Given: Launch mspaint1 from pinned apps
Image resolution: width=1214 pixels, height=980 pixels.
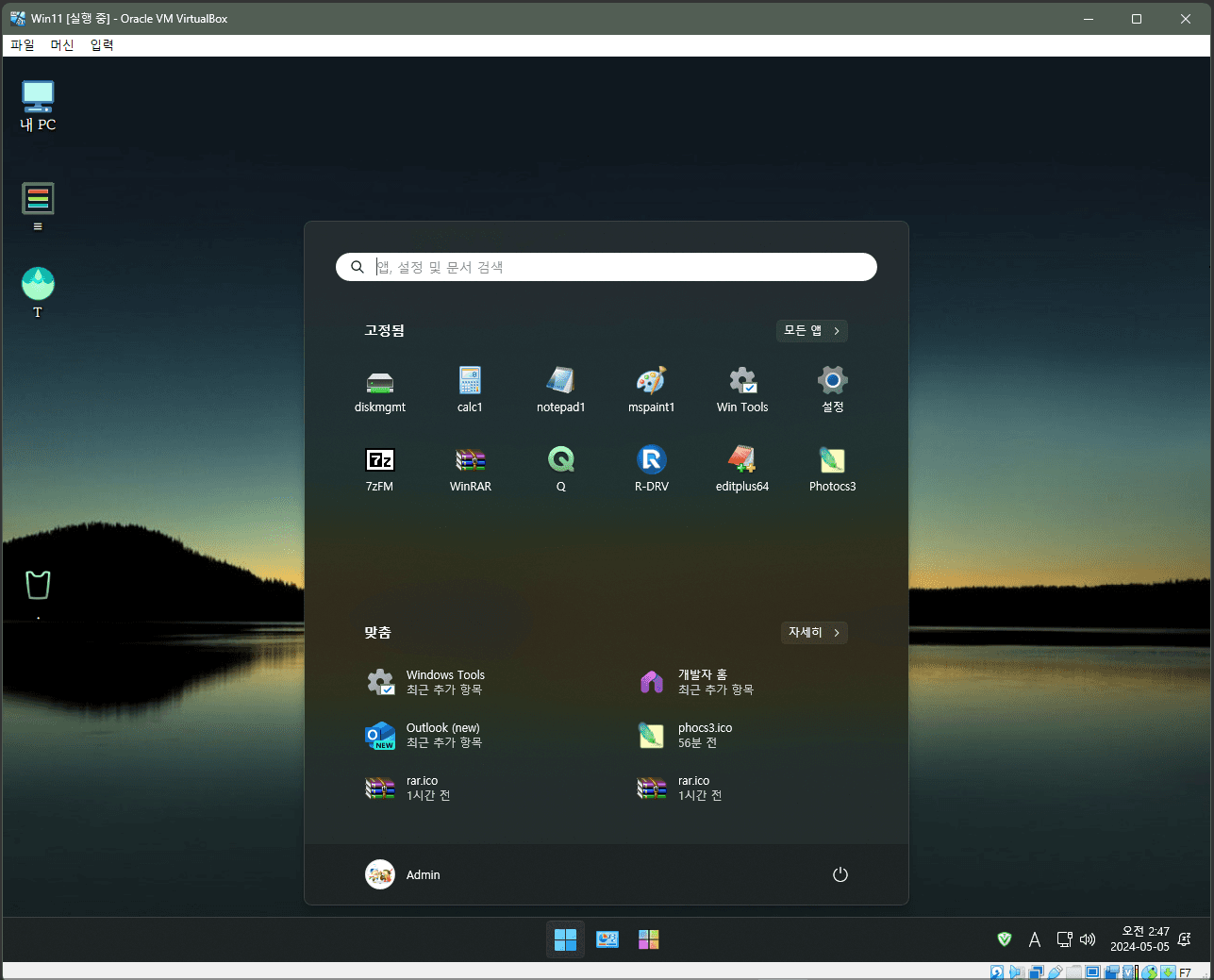Looking at the screenshot, I should [651, 390].
